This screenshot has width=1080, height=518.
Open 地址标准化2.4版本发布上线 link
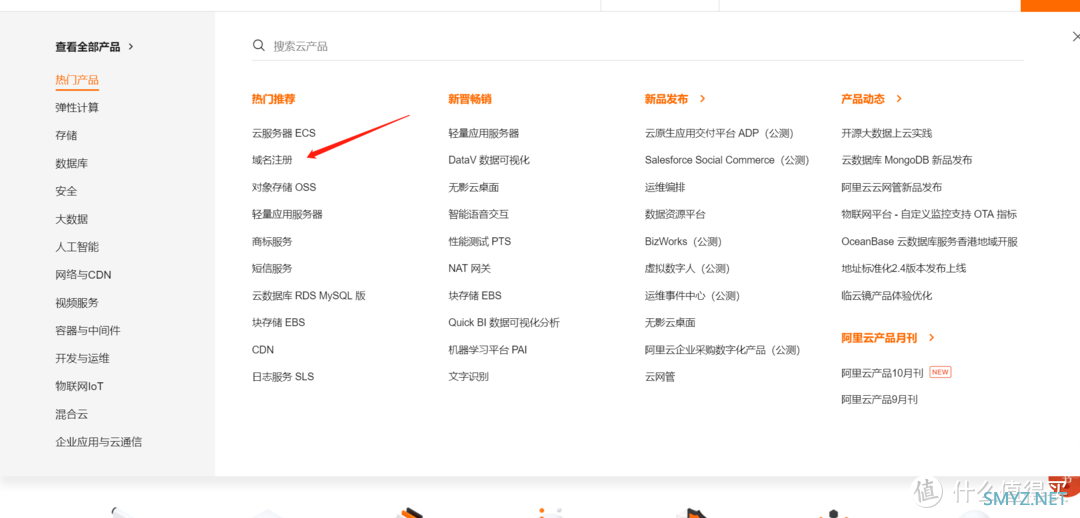(904, 269)
